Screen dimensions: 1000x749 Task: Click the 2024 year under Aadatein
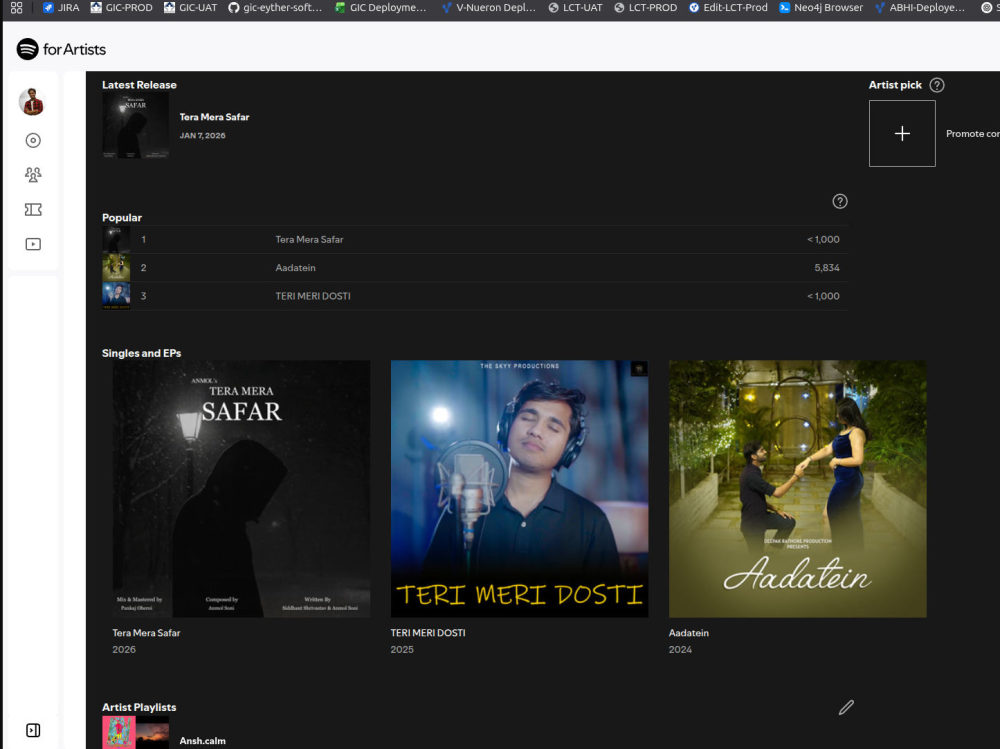tap(680, 649)
